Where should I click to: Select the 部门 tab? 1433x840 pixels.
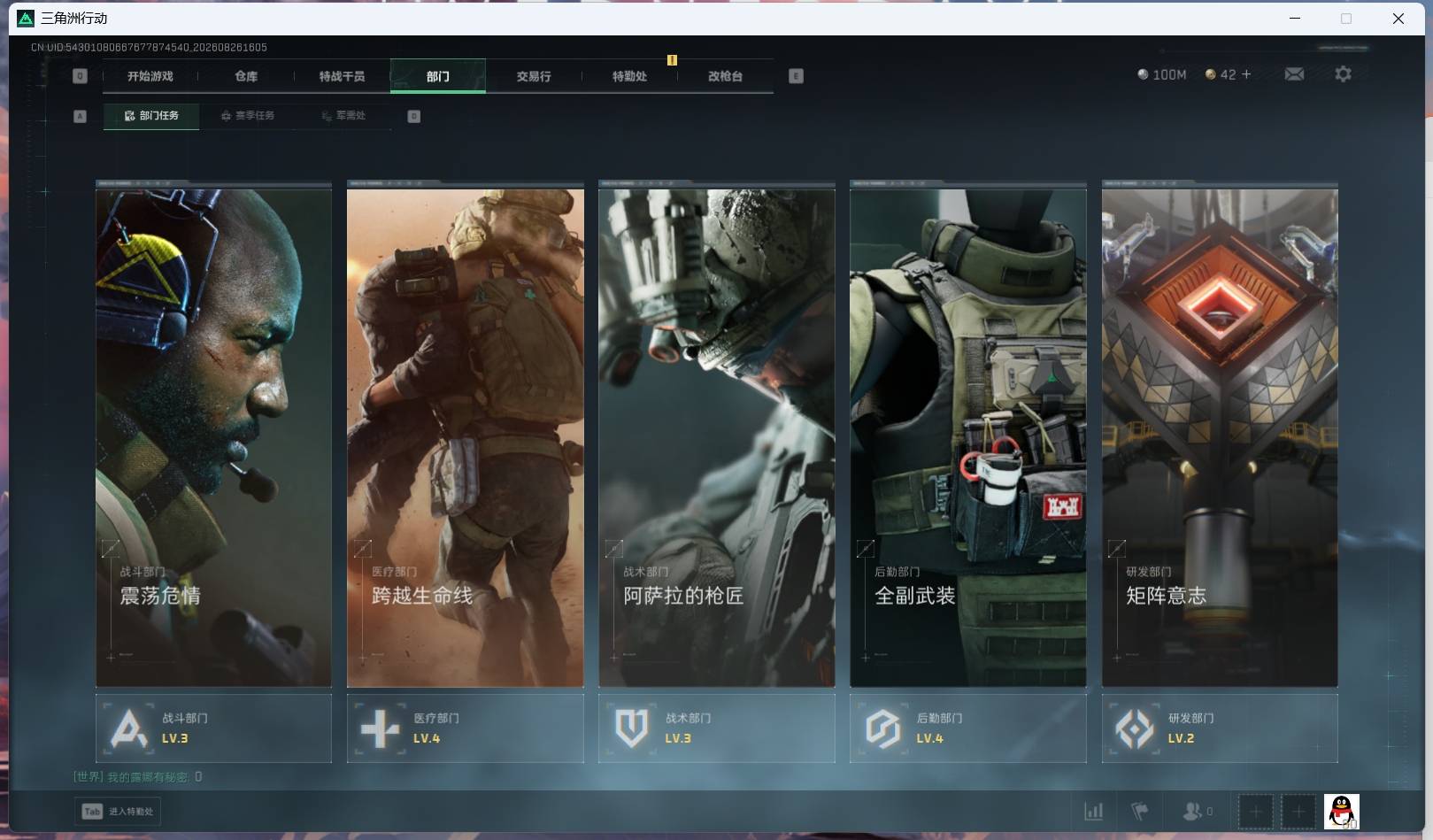point(438,76)
